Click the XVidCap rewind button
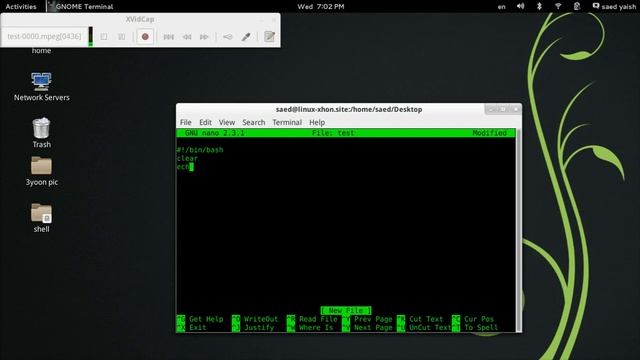This screenshot has width=640, height=360. 187,37
